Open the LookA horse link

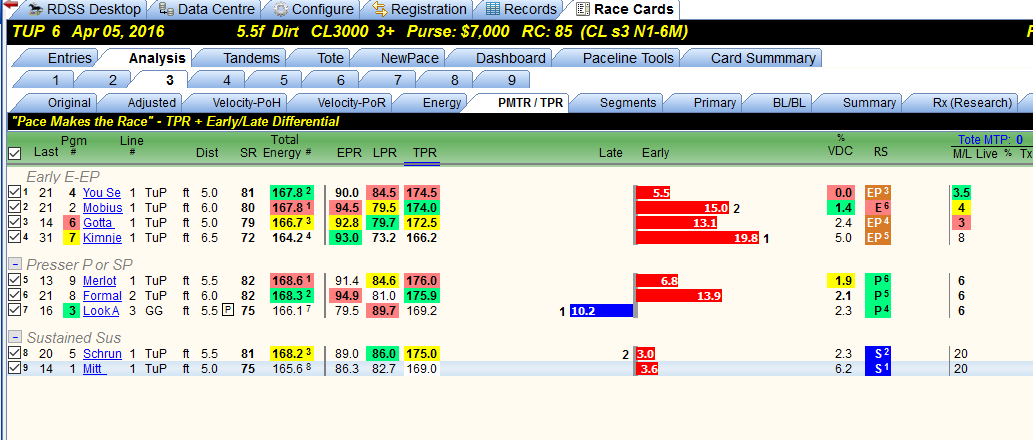click(x=101, y=311)
